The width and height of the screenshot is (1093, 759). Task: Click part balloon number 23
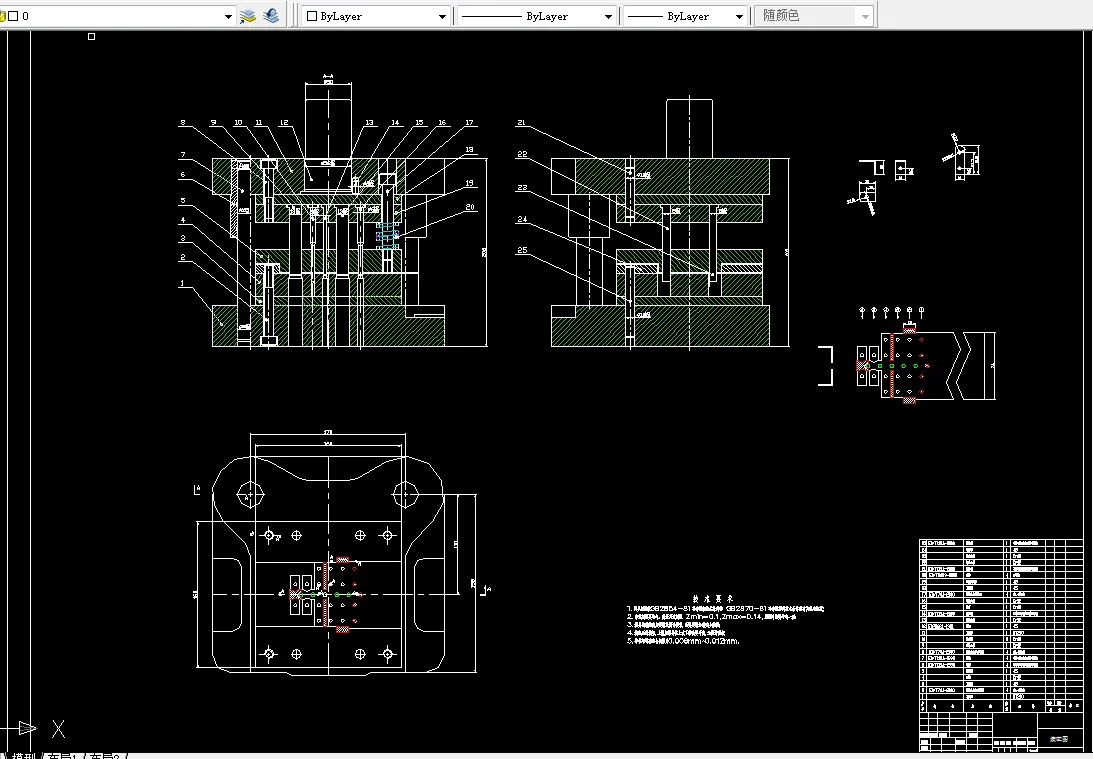(x=522, y=187)
